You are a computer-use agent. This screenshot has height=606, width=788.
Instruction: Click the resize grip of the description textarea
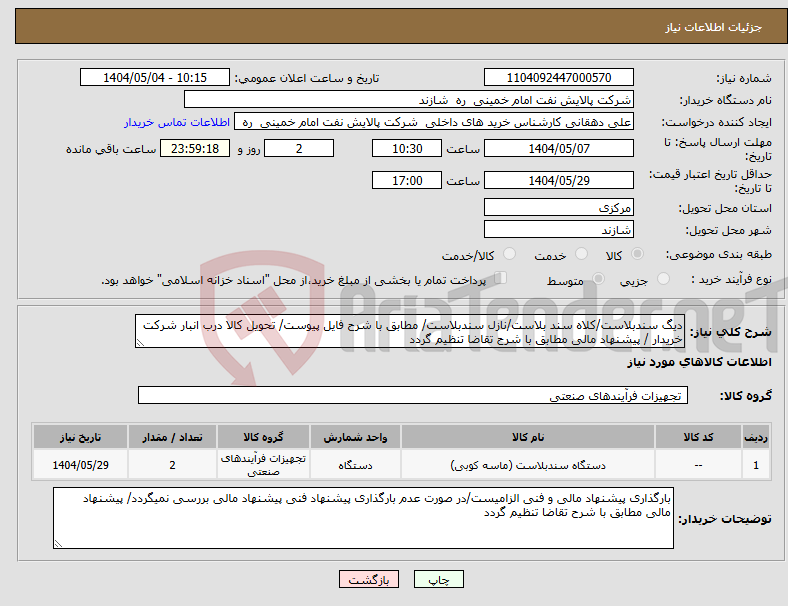[140, 343]
